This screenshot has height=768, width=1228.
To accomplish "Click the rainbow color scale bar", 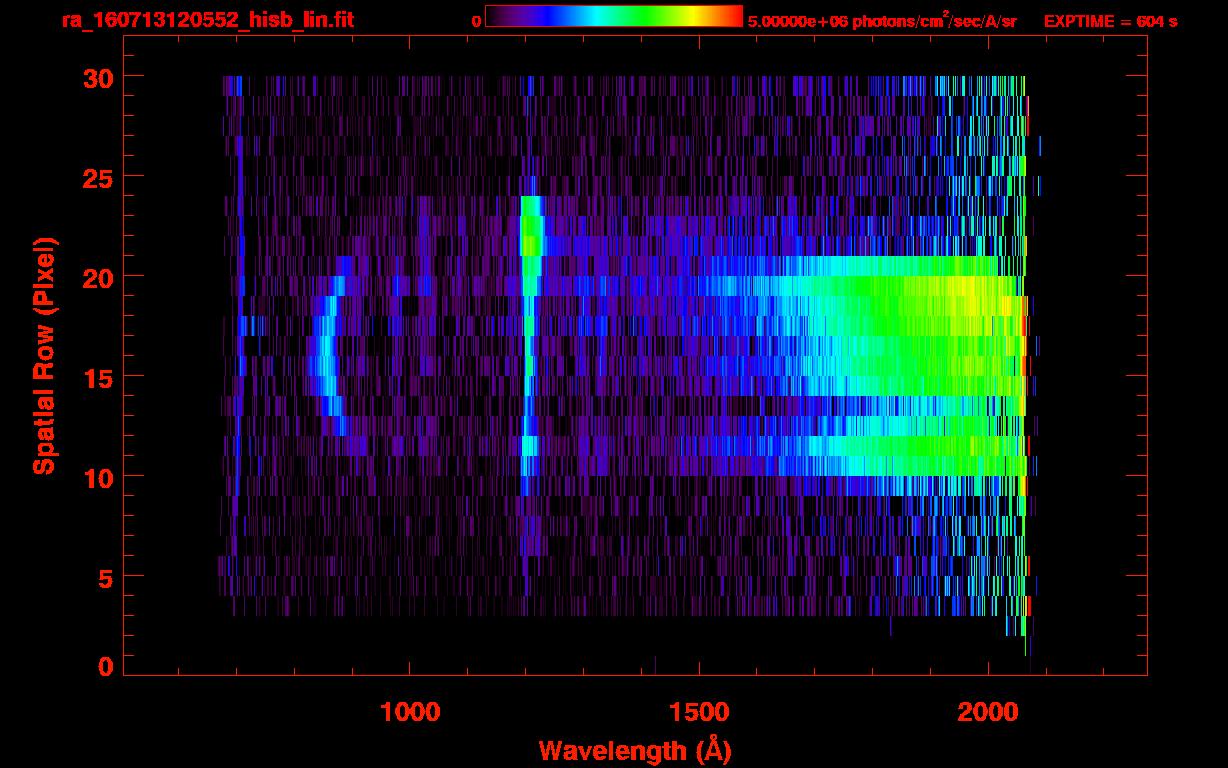I will pyautogui.click(x=613, y=16).
